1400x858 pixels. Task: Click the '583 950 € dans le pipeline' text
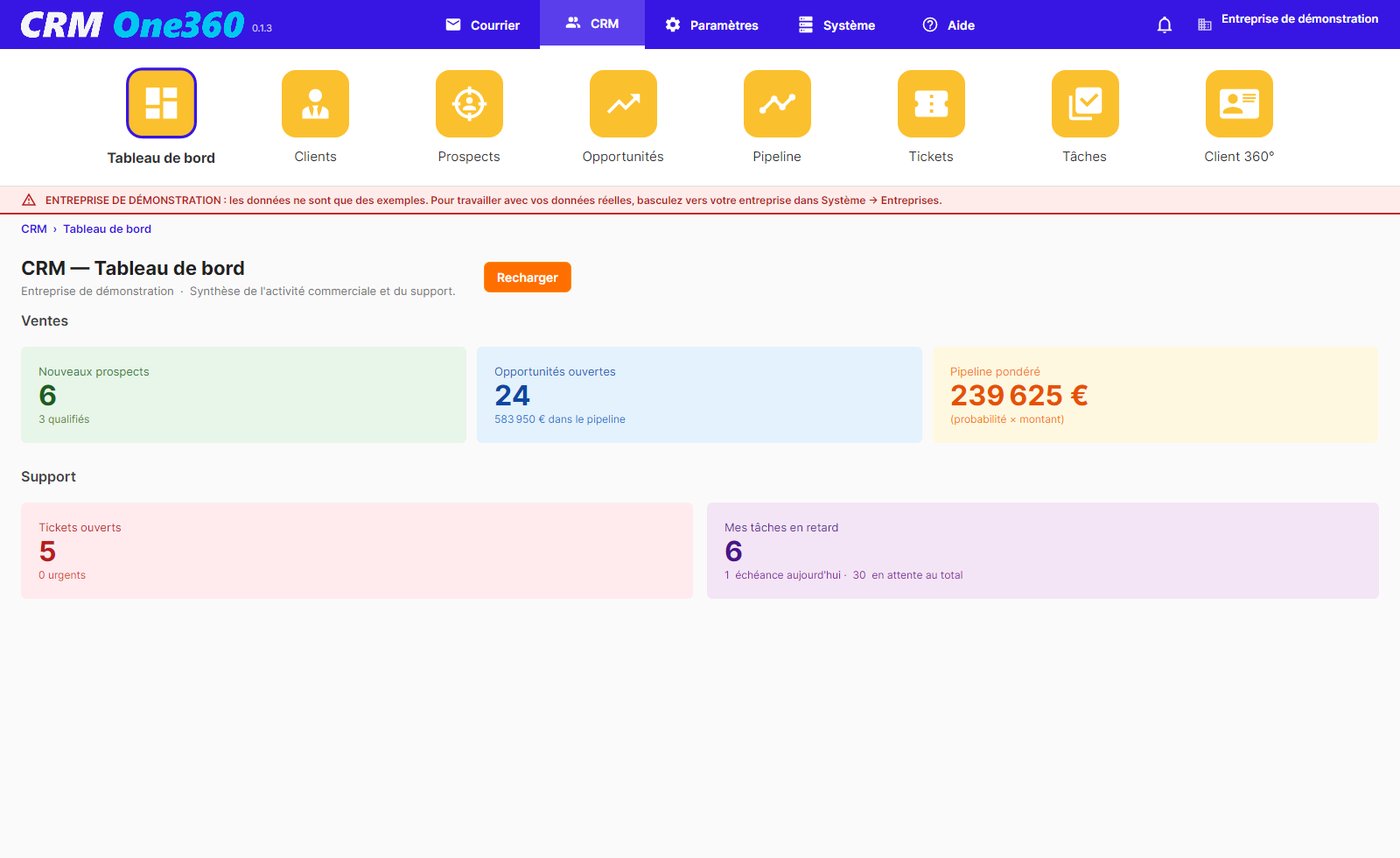[560, 420]
